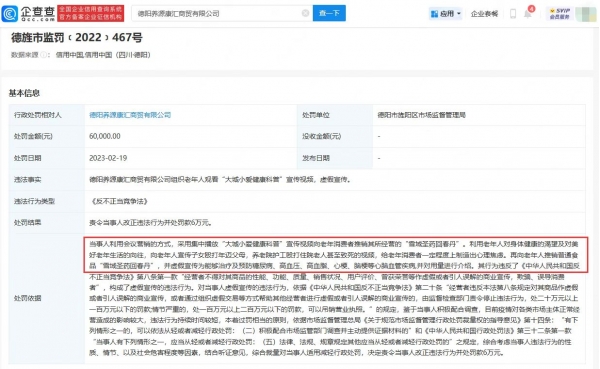Click the red 全国企业信用查询系统 banner
The image size is (600, 369).
[x=91, y=13]
